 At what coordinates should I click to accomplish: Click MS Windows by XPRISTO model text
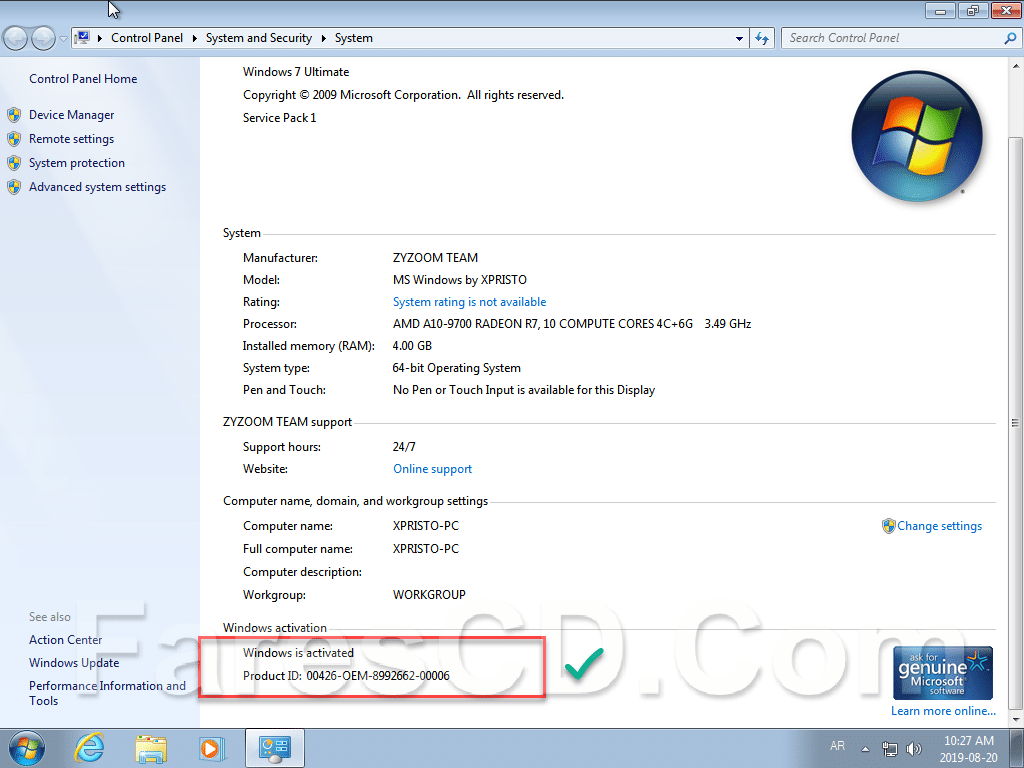pyautogui.click(x=460, y=280)
